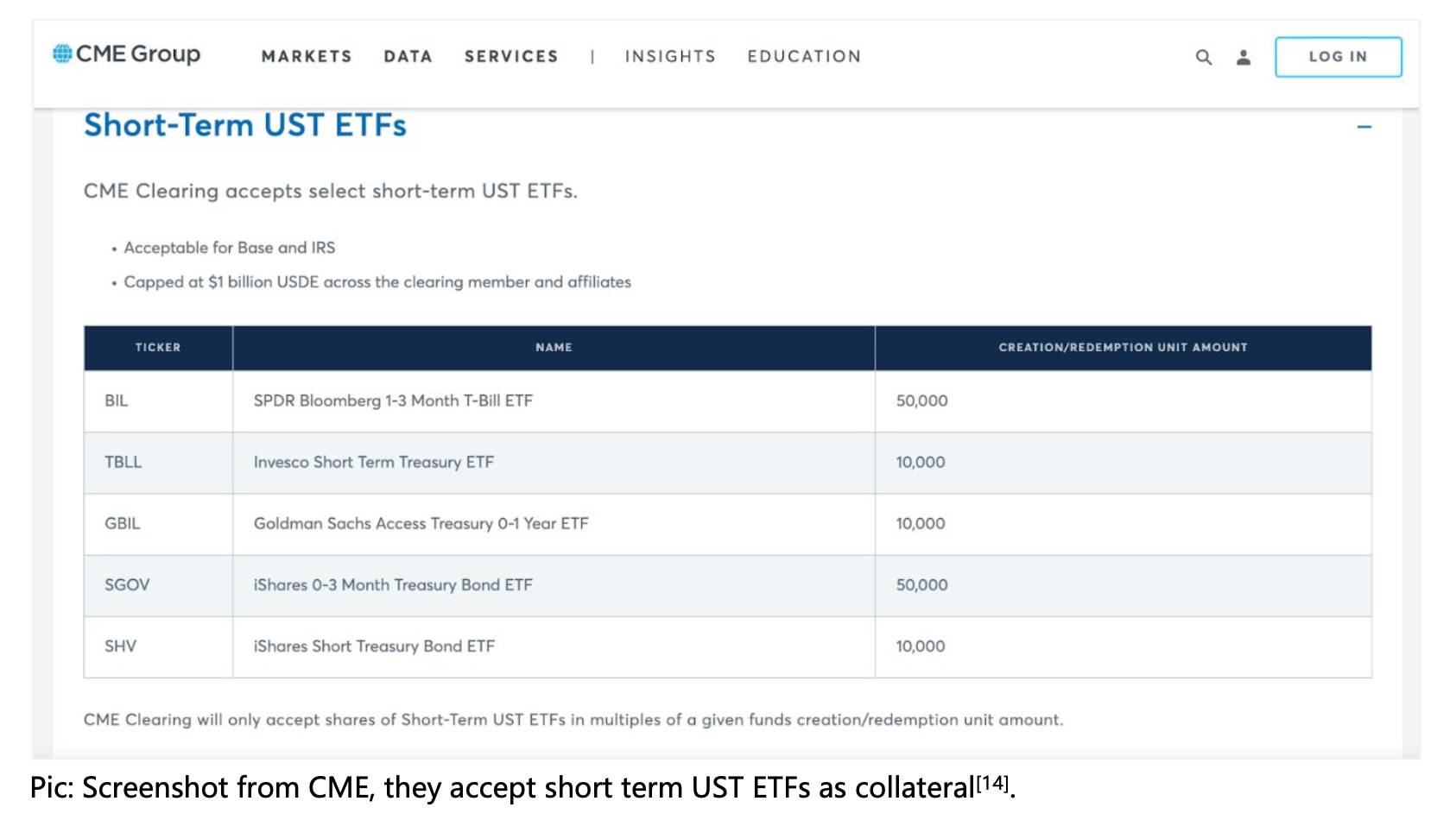1456x820 pixels.
Task: Open the Services menu
Action: pyautogui.click(x=511, y=56)
